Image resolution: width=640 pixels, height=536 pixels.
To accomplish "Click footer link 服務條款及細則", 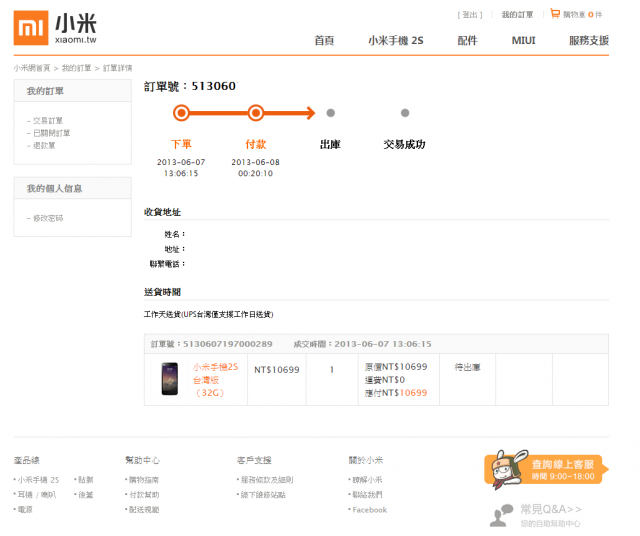I will coord(267,480).
